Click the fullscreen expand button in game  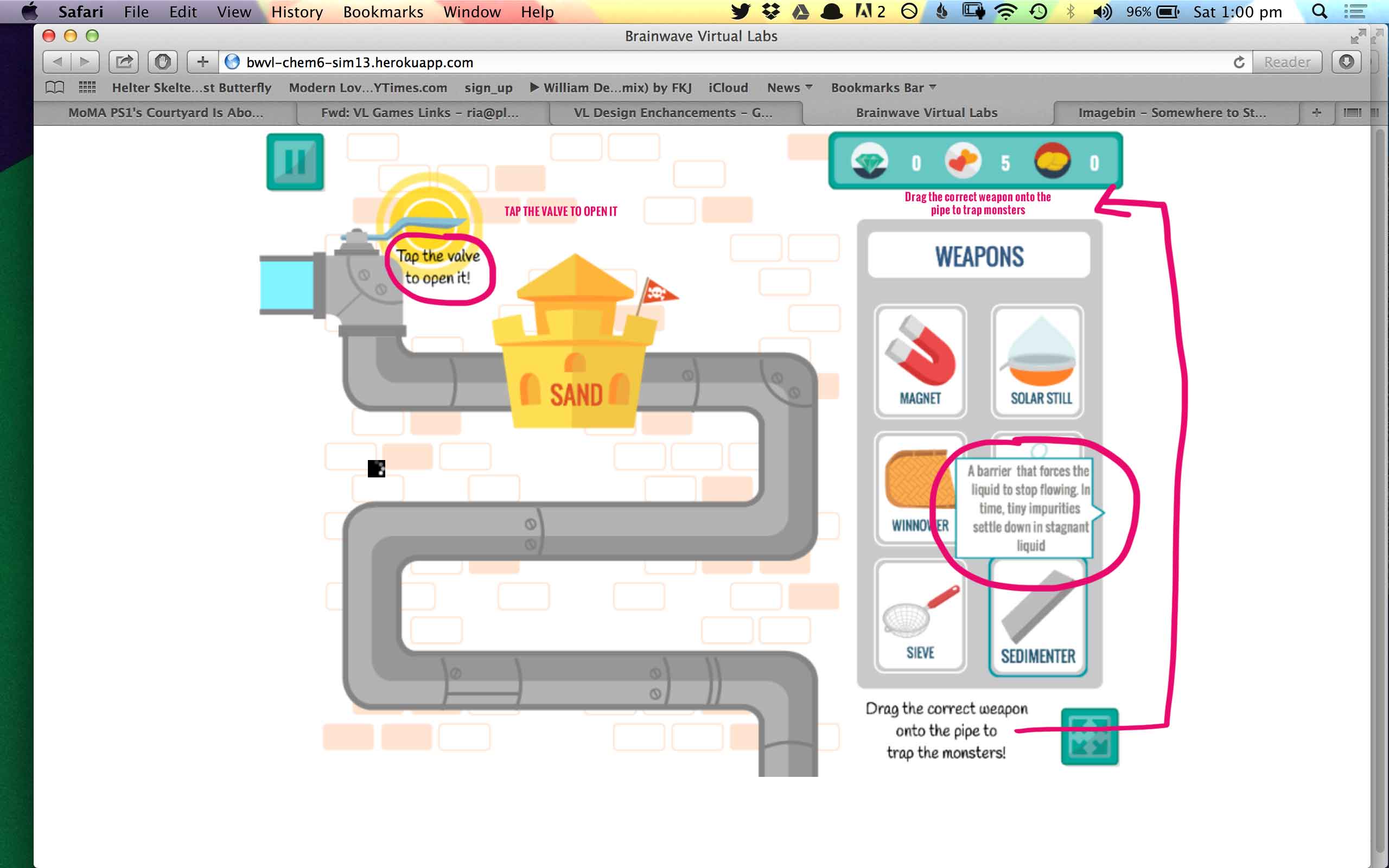pos(1089,737)
